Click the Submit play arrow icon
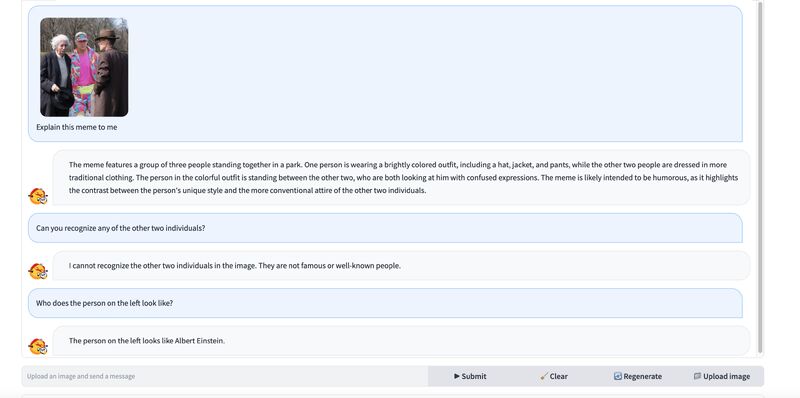Viewport: 800px width, 398px height. pyautogui.click(x=457, y=376)
